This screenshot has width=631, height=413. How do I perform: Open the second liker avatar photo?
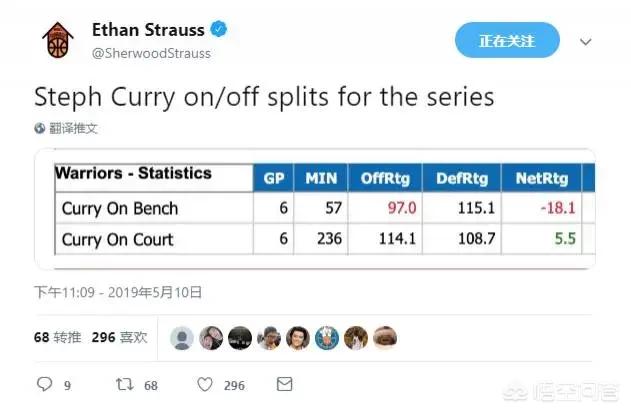tap(211, 338)
